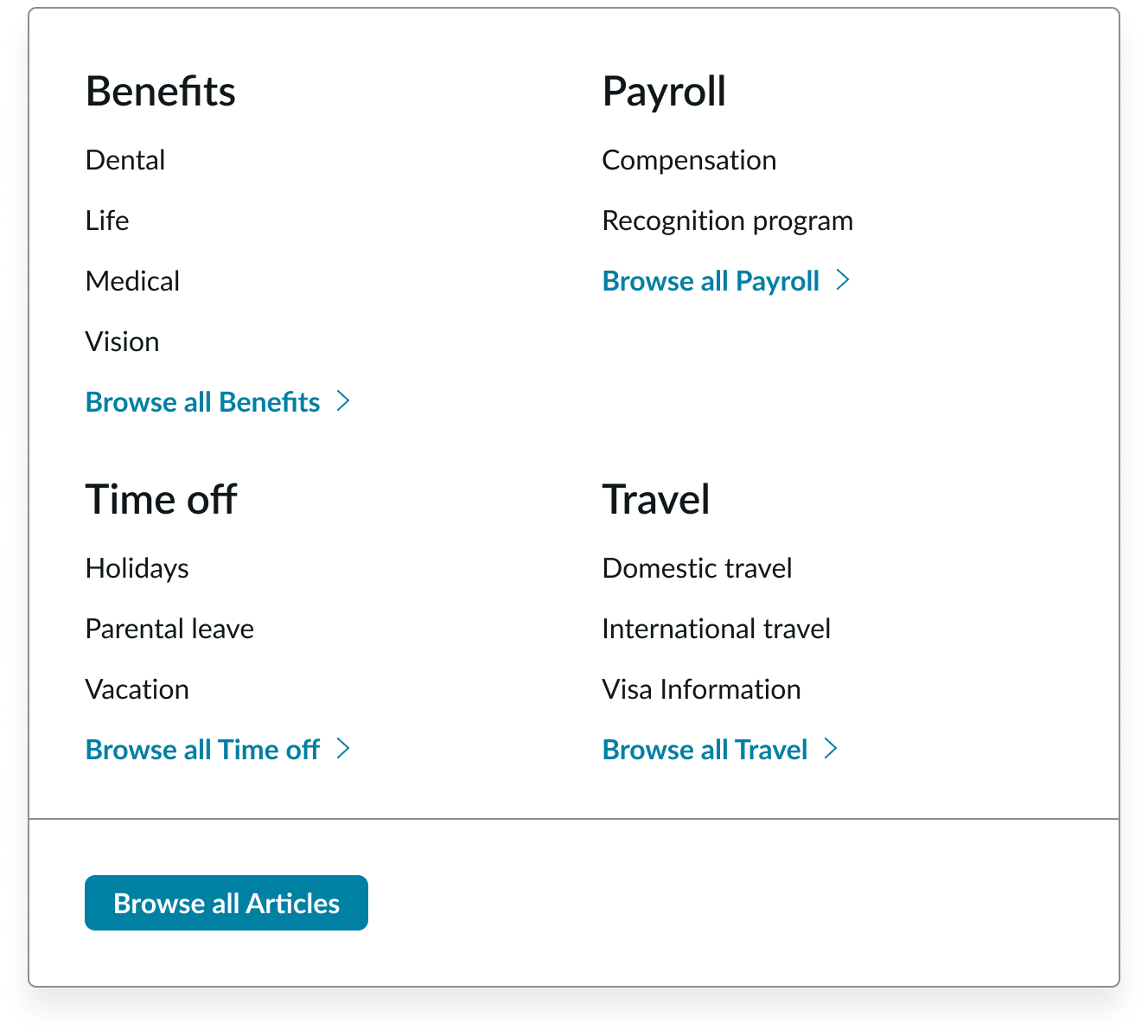Select the Dental benefits item
The height and width of the screenshot is (1036, 1148).
click(x=125, y=160)
